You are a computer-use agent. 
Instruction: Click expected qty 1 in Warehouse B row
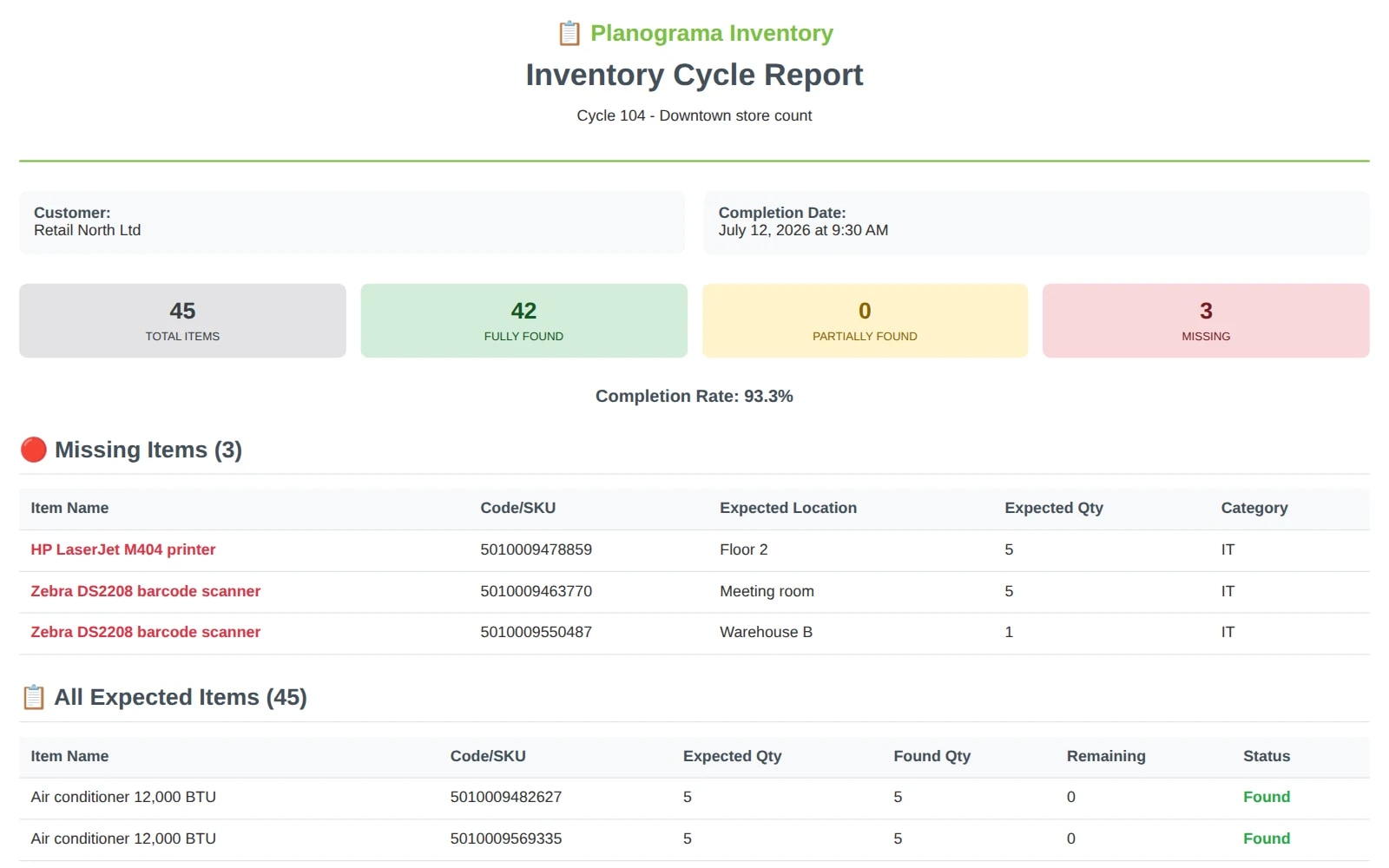[x=1009, y=632]
